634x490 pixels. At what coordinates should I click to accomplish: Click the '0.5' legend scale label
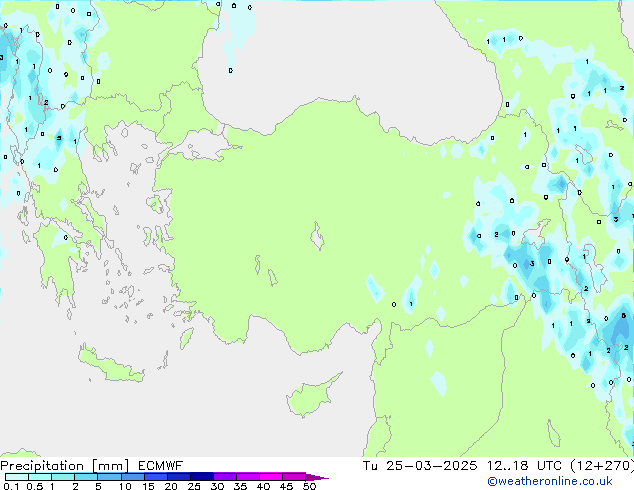tap(34, 486)
